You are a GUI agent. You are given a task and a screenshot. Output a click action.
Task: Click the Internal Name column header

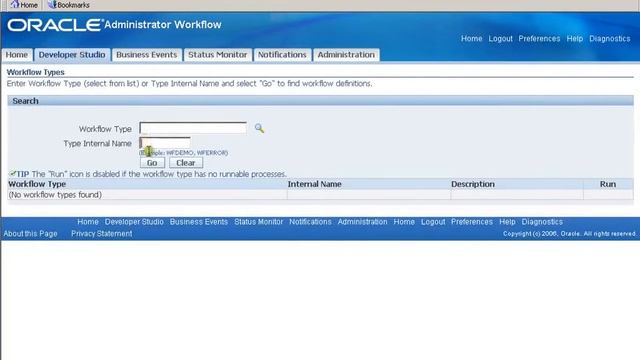point(314,184)
